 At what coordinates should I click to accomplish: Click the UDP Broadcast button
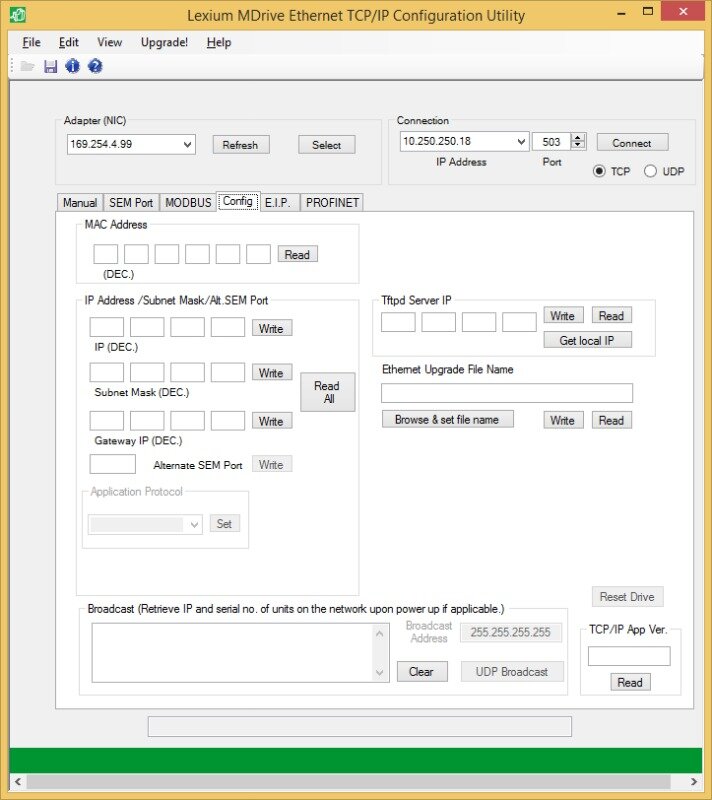512,671
